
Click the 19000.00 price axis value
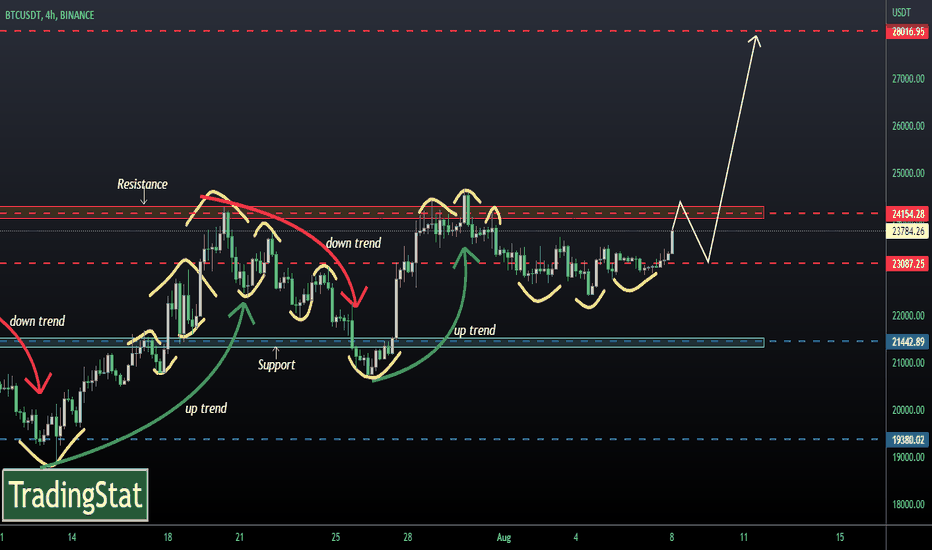point(908,457)
